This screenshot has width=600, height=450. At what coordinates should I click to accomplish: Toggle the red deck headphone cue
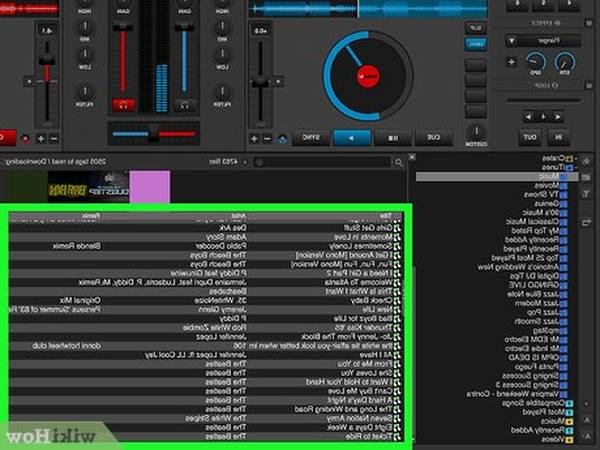[x=124, y=105]
